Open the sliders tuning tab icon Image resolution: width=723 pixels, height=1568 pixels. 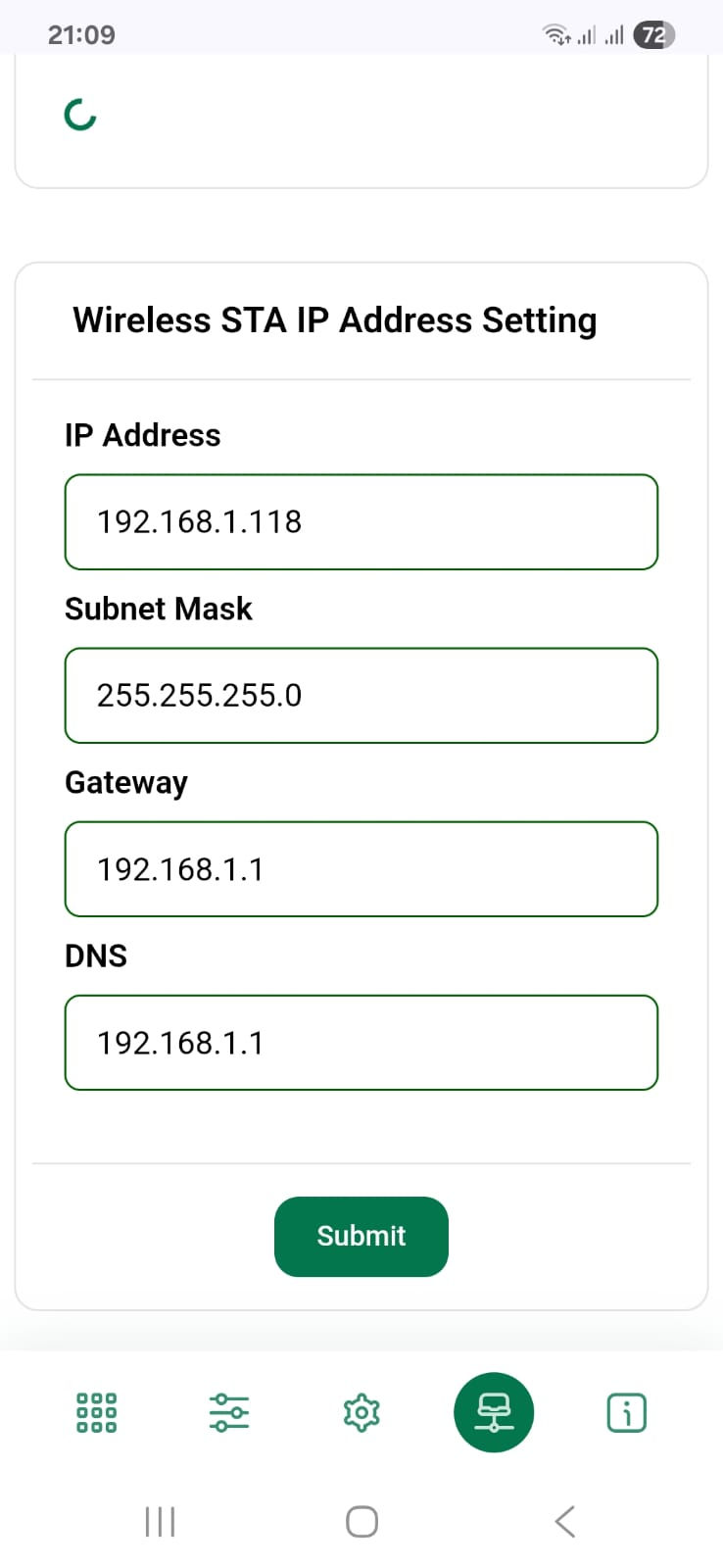[x=229, y=1412]
